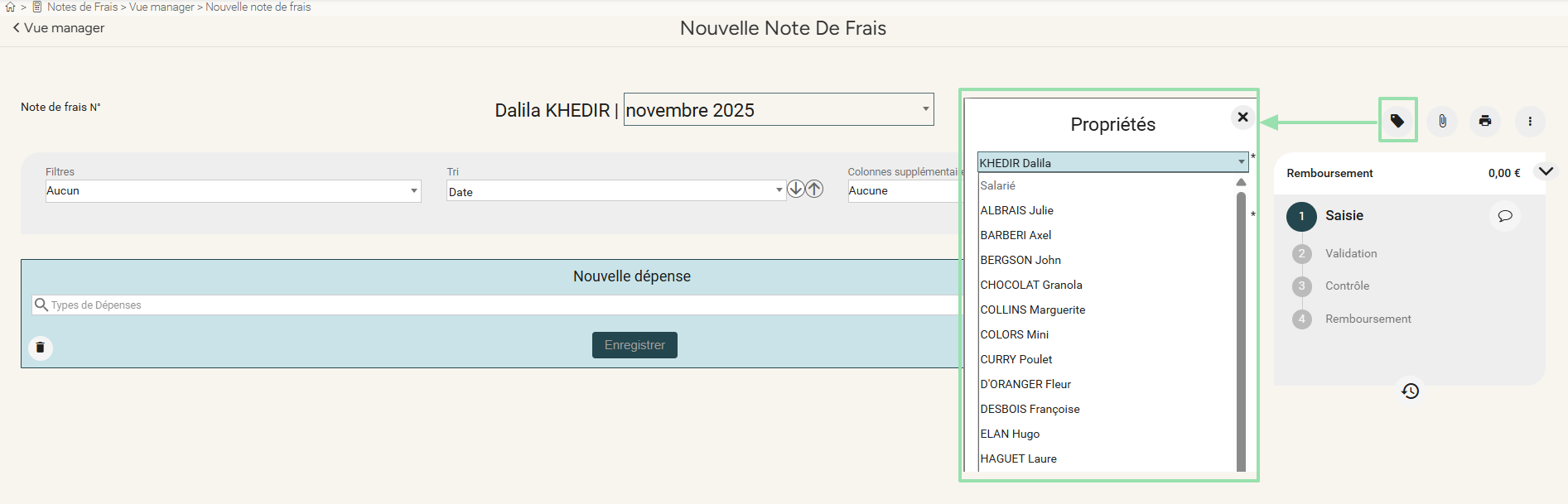The height and width of the screenshot is (504, 1568).
Task: Click the comment bubble next to Saisie
Action: point(1505,216)
